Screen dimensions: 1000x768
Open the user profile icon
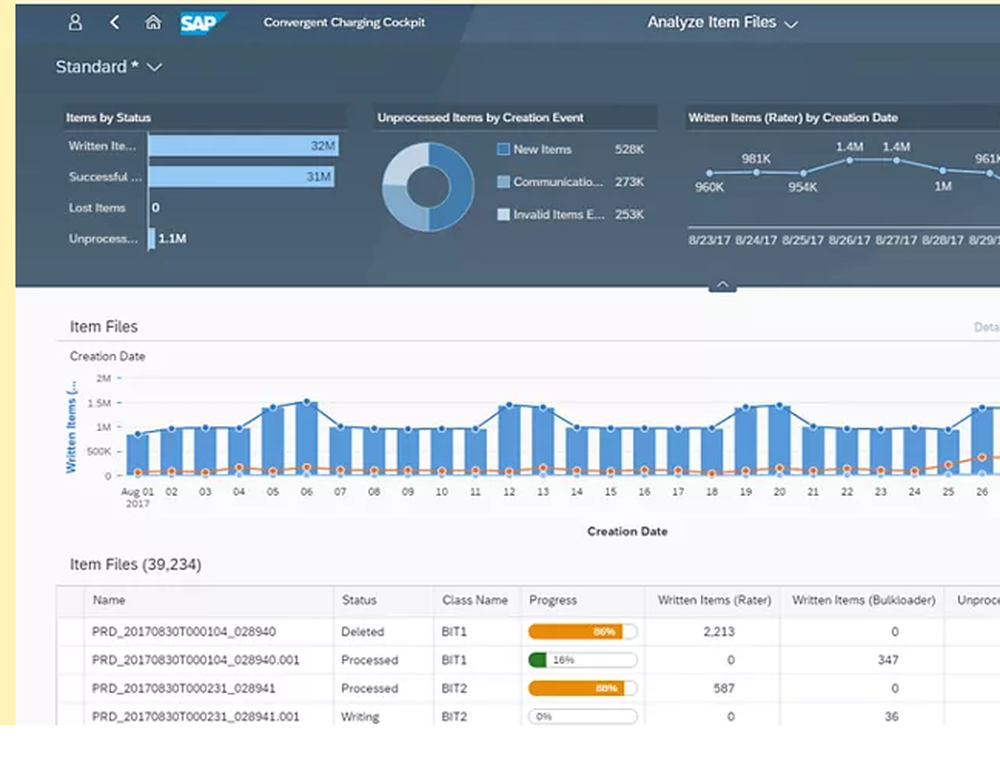coord(74,21)
